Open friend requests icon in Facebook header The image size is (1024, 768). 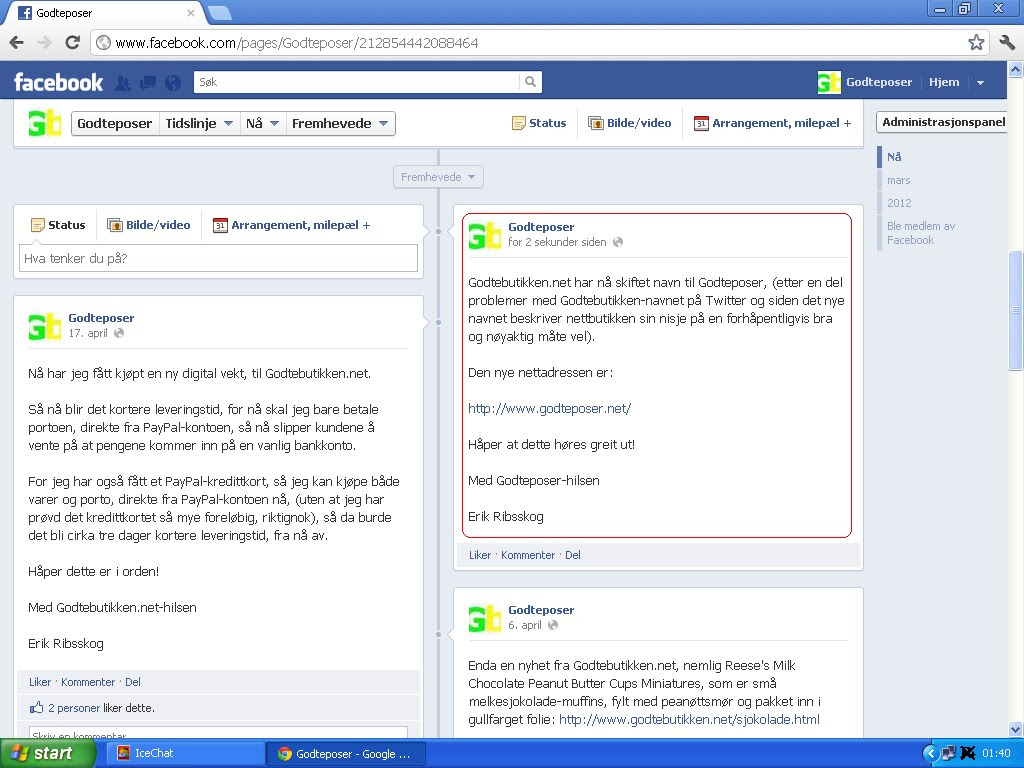[x=122, y=82]
